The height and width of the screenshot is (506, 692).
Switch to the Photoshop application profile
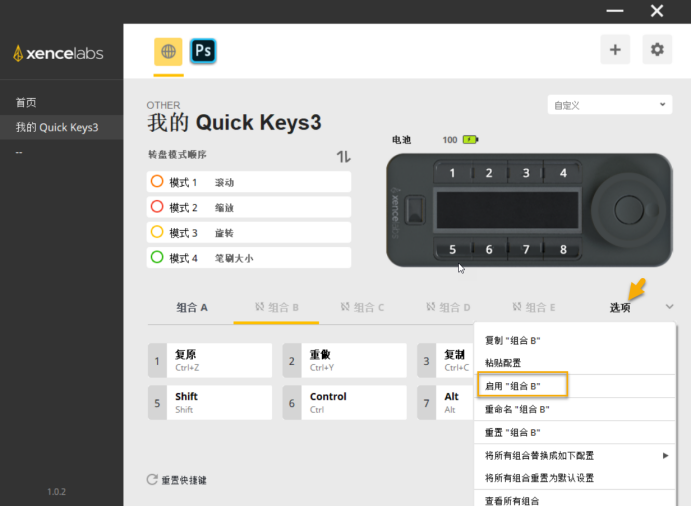(x=203, y=51)
